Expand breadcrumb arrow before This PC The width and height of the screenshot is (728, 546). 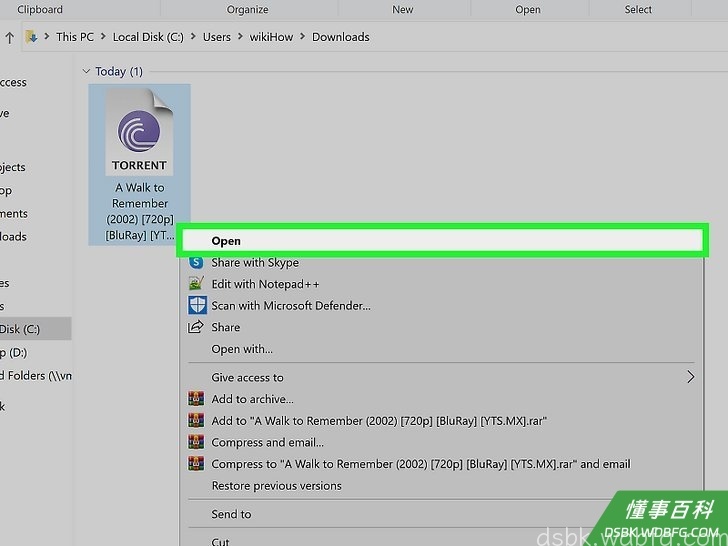click(46, 36)
